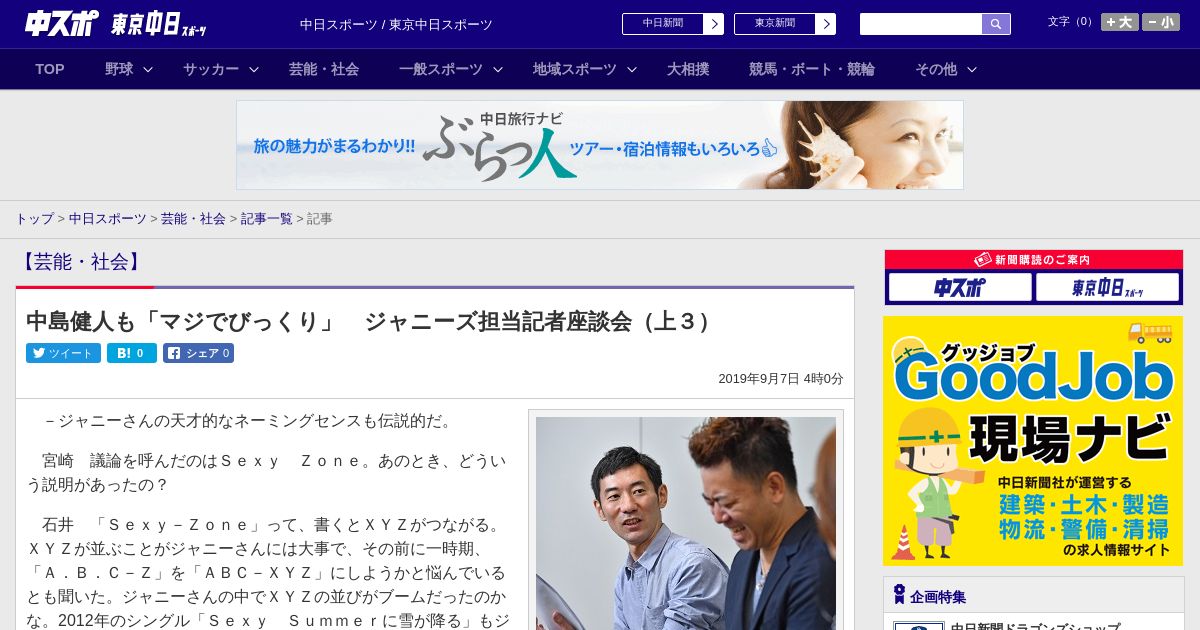
Task: Share article via Twitter ツイート button
Action: [63, 353]
